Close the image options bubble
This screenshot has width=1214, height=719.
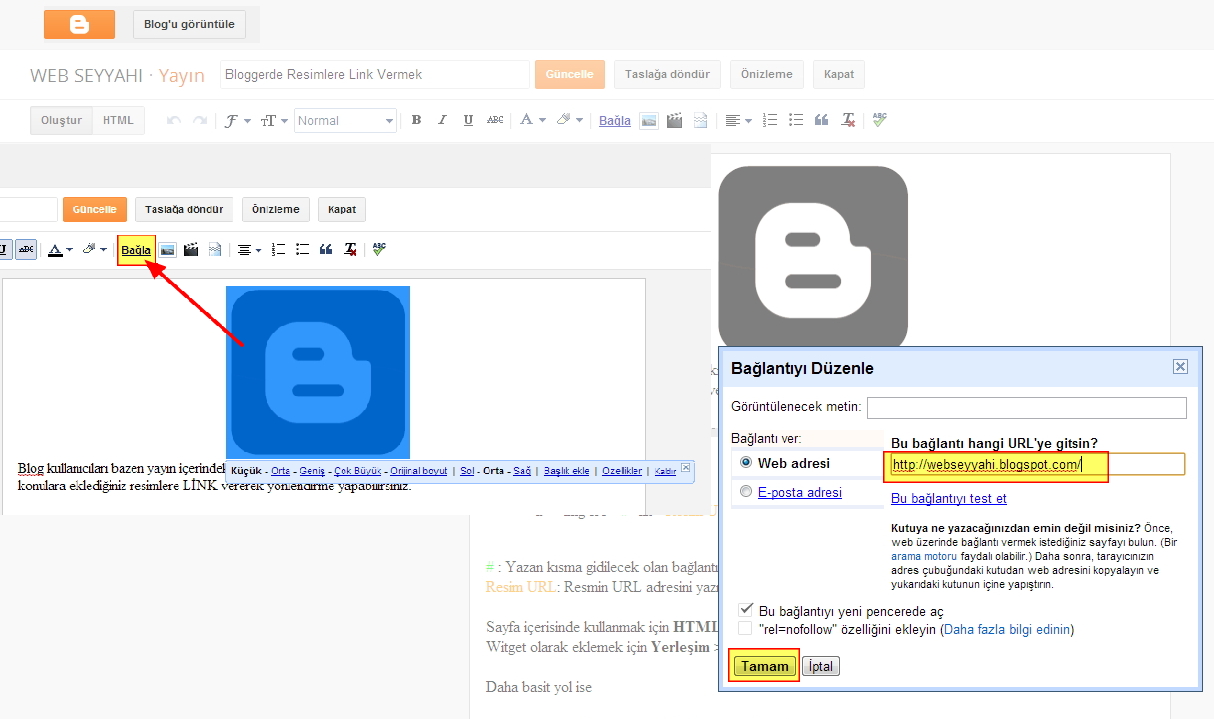coord(685,467)
